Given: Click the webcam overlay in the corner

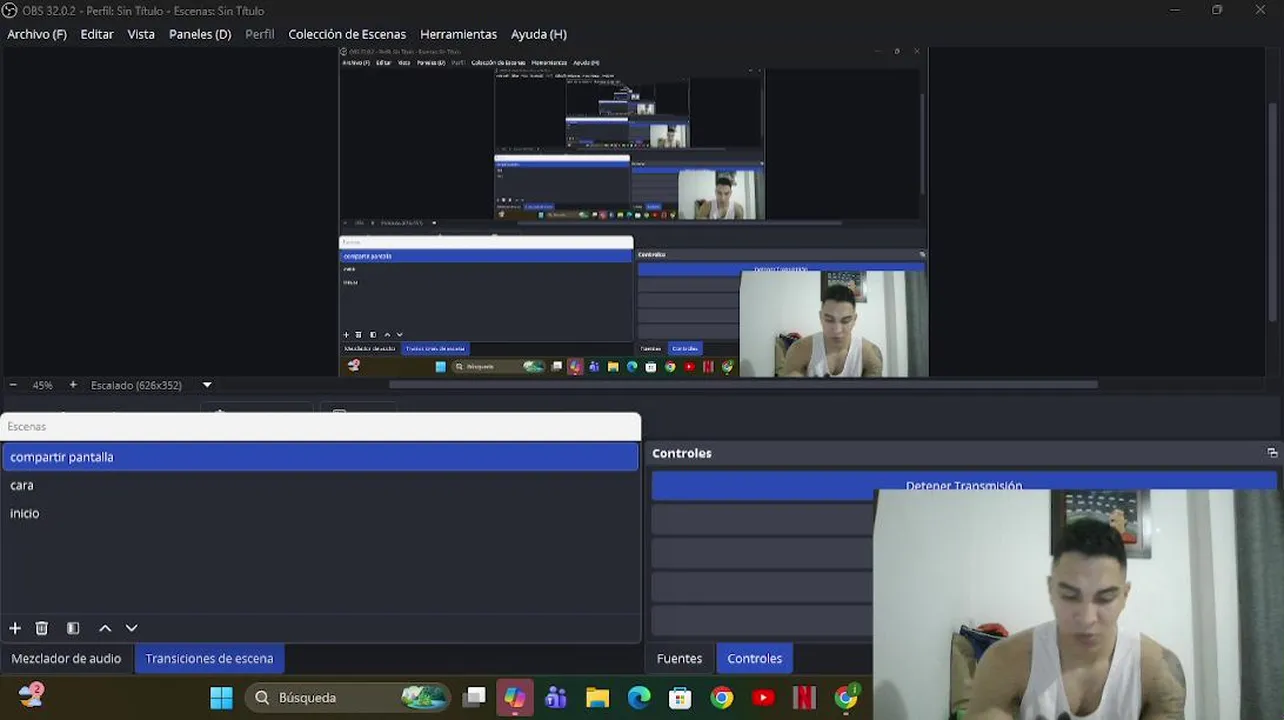Looking at the screenshot, I should pyautogui.click(x=1078, y=604).
